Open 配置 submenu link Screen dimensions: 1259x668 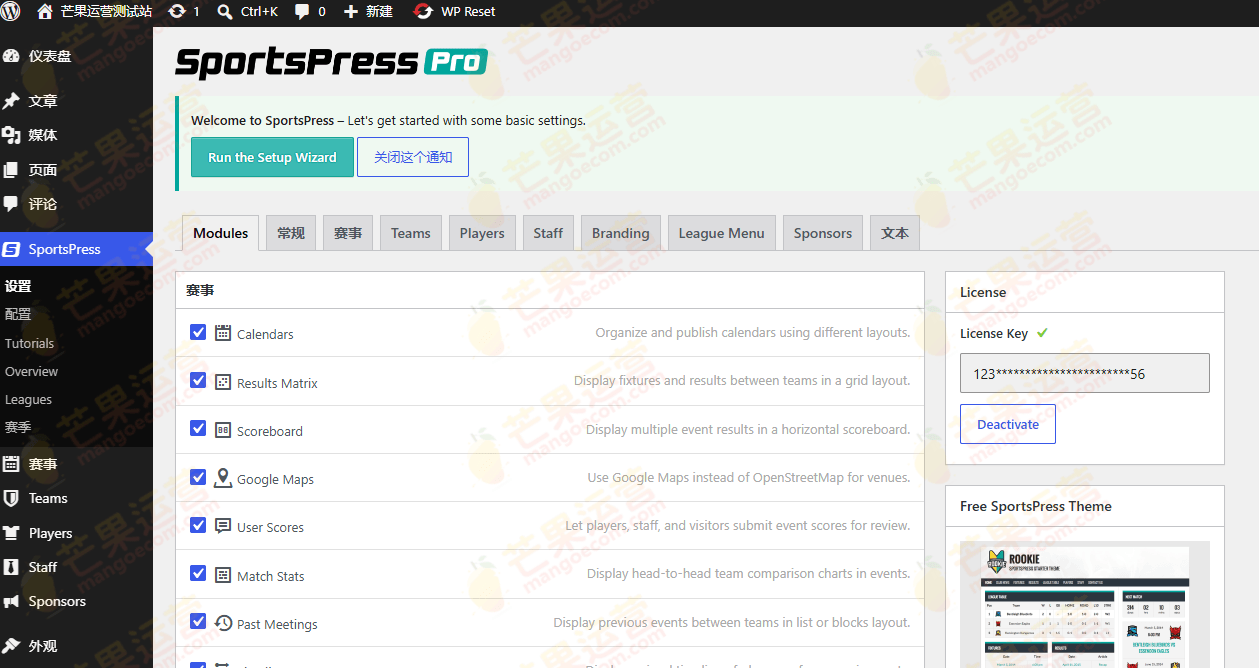(18, 314)
